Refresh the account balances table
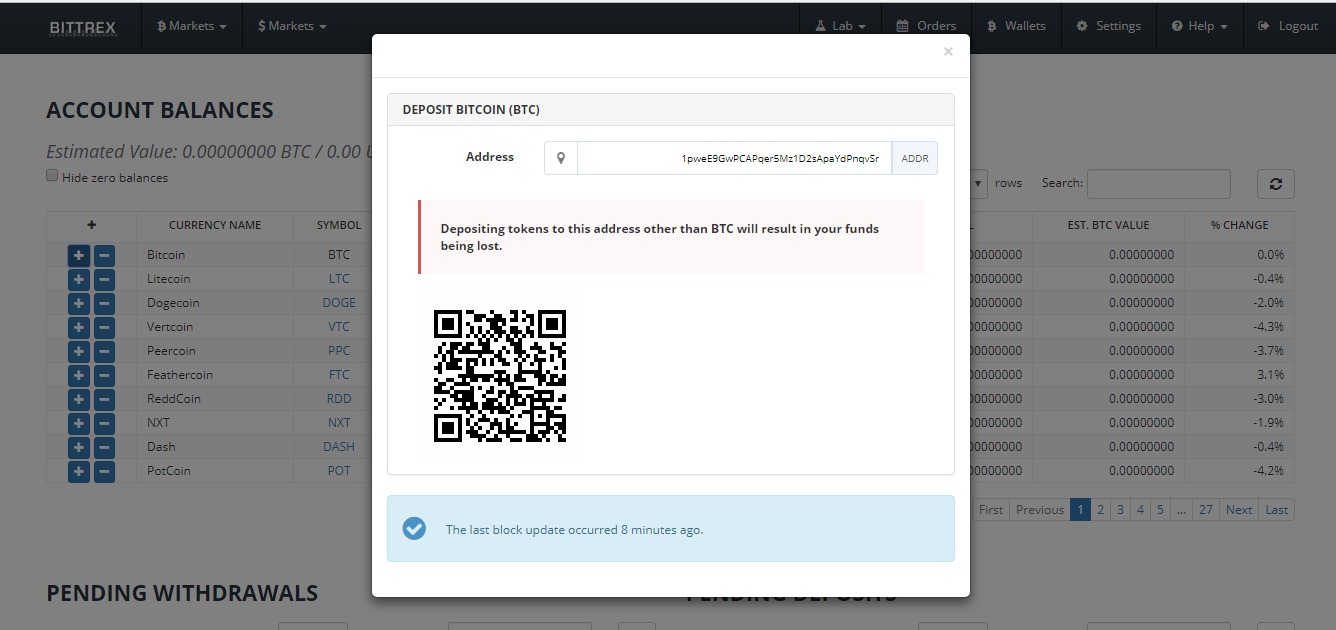 click(x=1276, y=184)
